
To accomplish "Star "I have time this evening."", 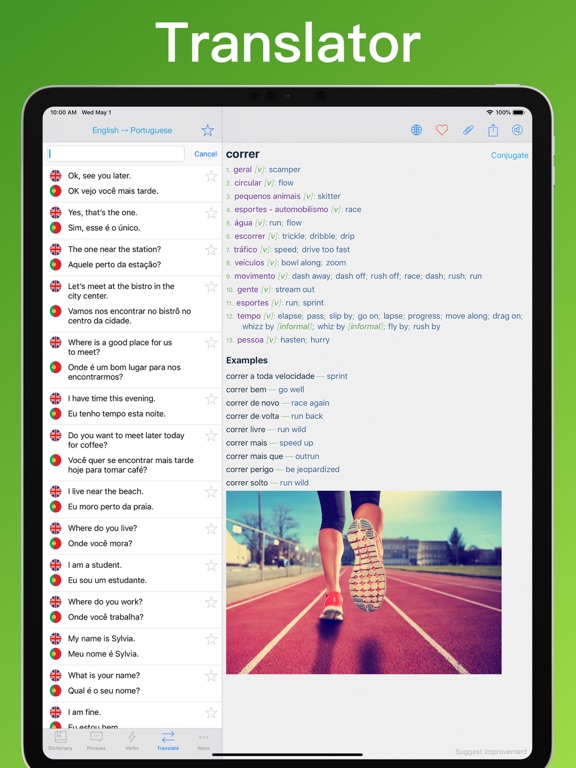I will 211,399.
